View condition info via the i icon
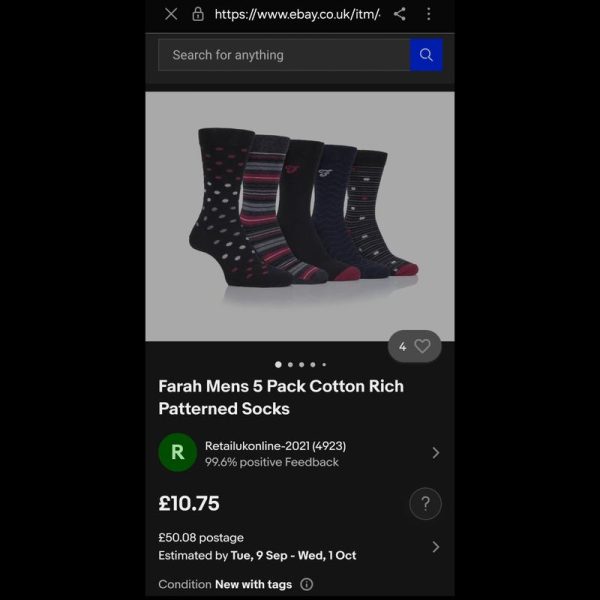 tap(307, 584)
